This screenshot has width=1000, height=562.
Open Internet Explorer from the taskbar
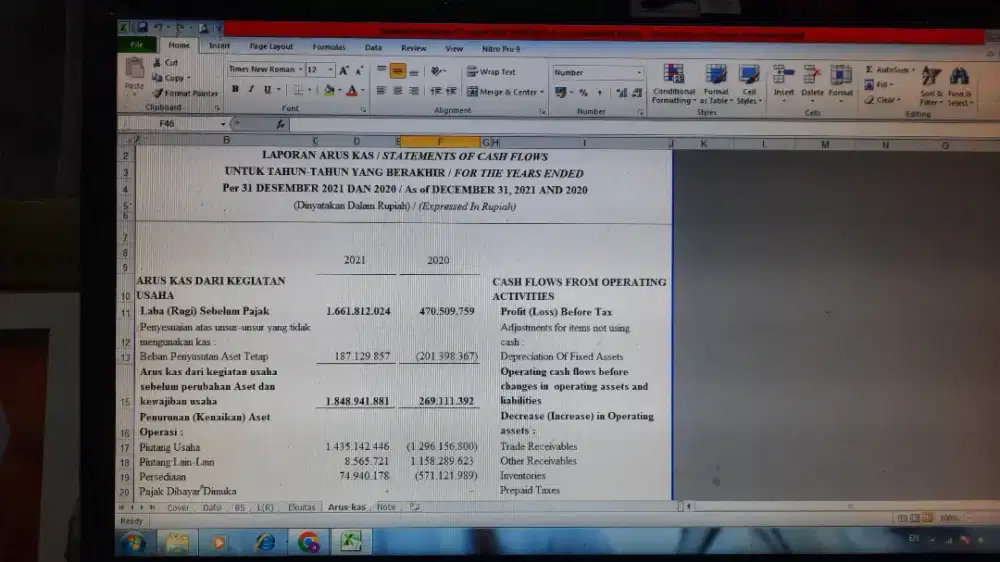click(x=265, y=542)
